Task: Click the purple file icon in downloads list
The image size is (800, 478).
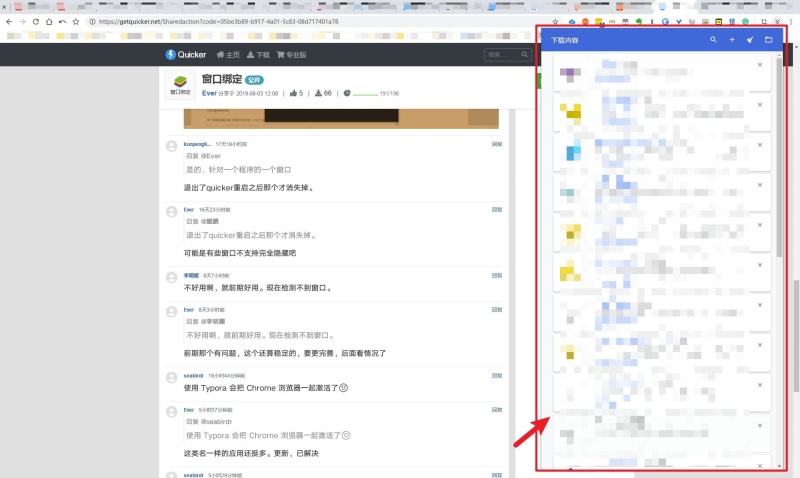Action: coord(570,74)
